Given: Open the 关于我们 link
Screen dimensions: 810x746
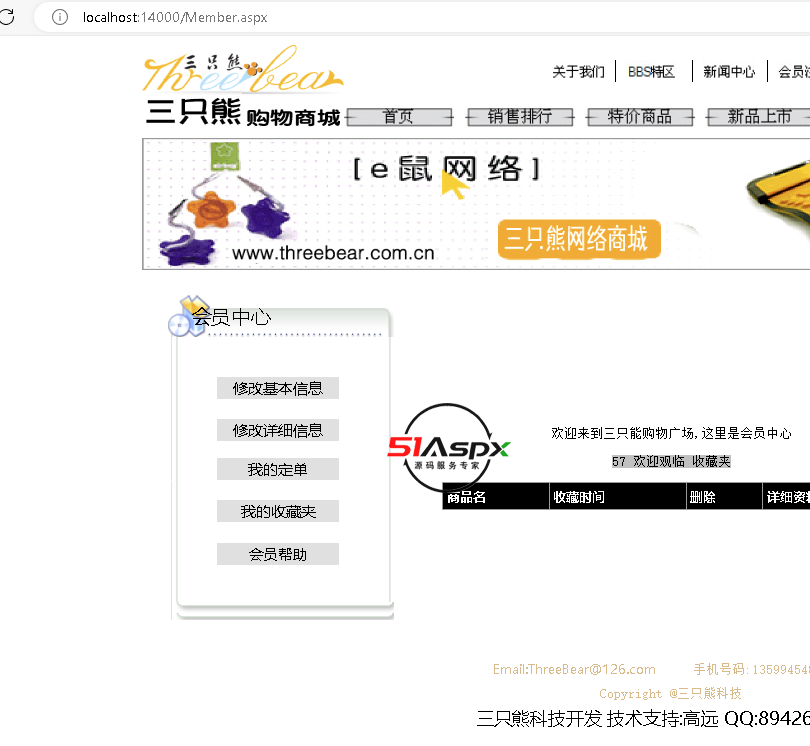Looking at the screenshot, I should coord(578,71).
